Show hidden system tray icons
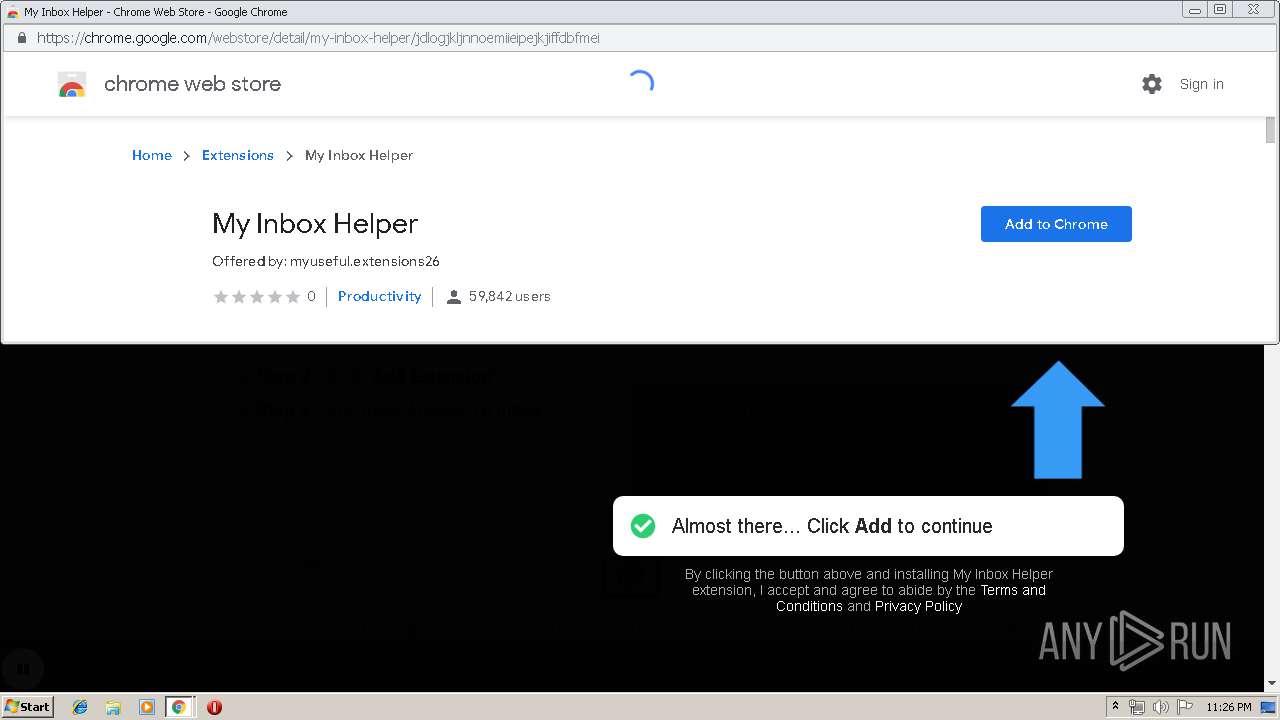The width and height of the screenshot is (1280, 720). pyautogui.click(x=1115, y=707)
